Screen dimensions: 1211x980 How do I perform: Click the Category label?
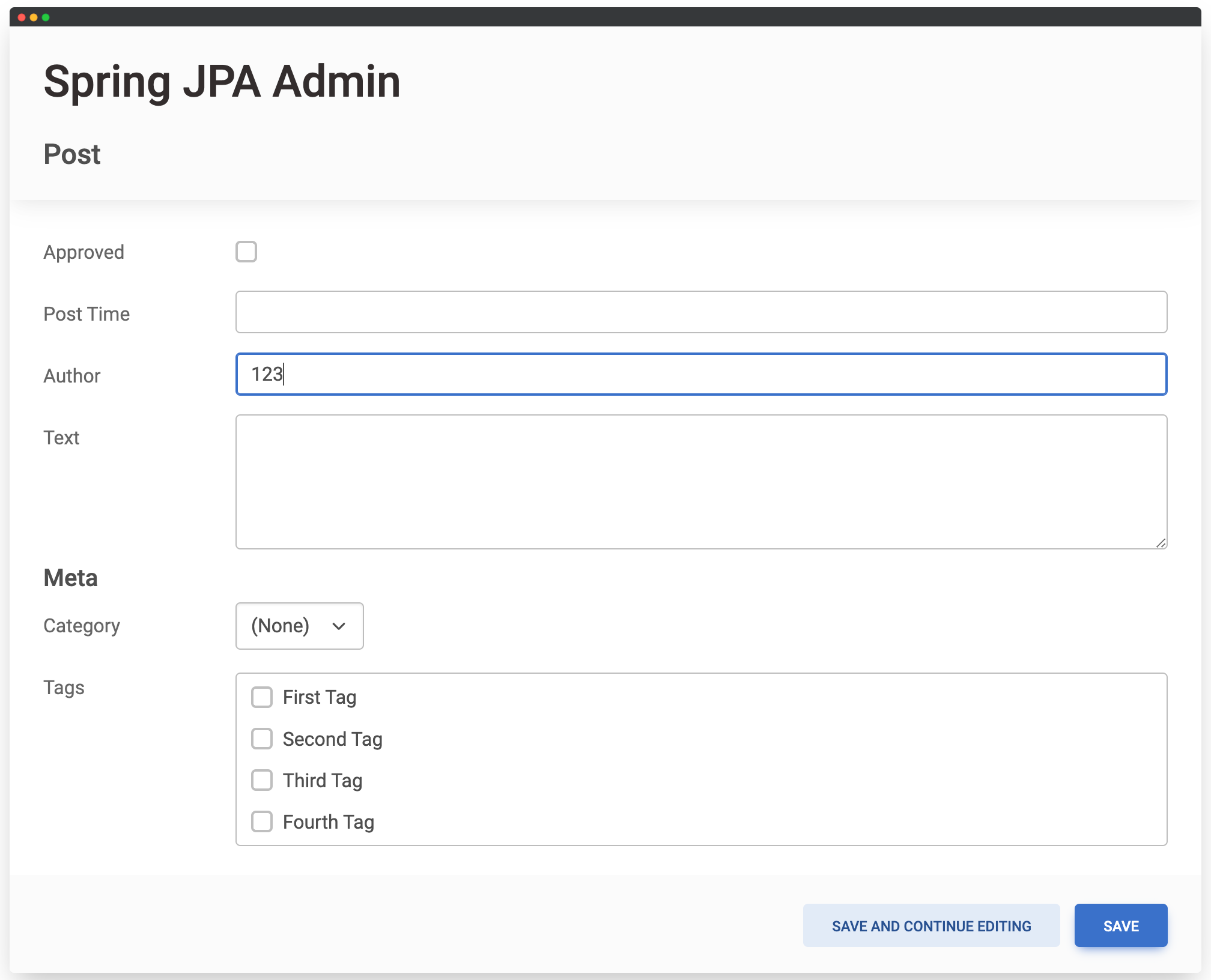coord(82,626)
